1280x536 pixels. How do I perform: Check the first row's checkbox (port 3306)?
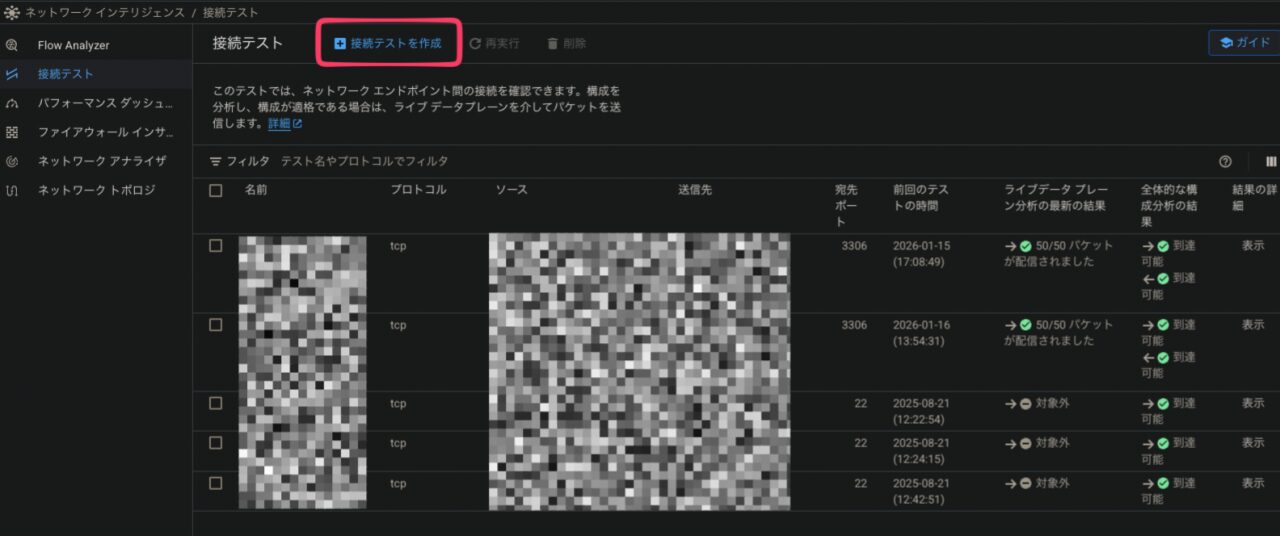[216, 246]
